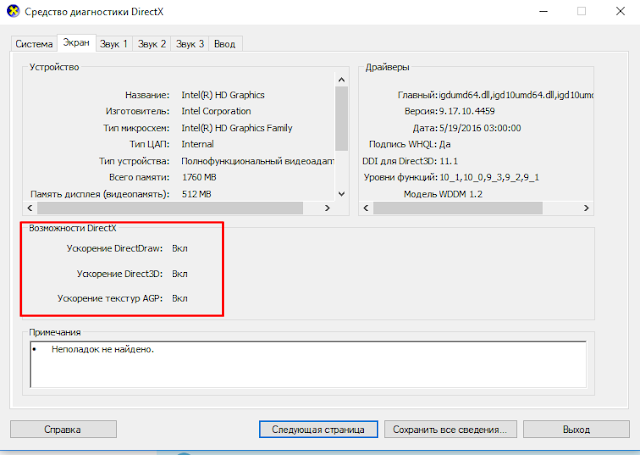Click the driver date '5/19/2016 03:00:00'
Screen dimensions: 640x455
[480, 128]
